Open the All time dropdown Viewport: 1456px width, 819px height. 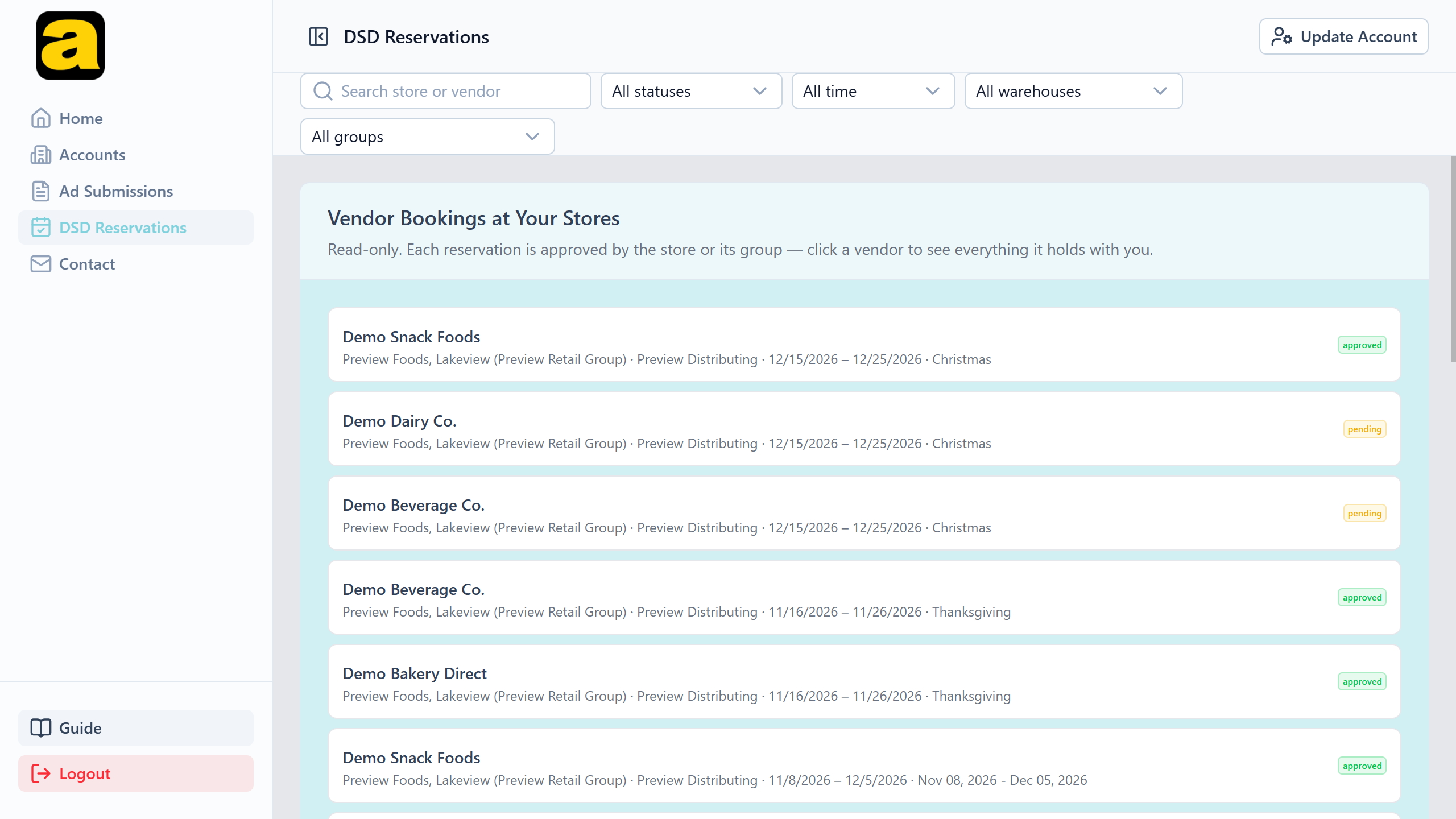coord(874,91)
